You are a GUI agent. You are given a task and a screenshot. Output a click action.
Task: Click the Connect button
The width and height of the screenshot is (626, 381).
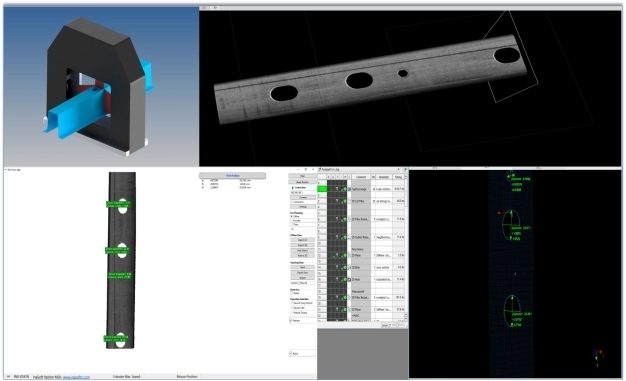(303, 197)
